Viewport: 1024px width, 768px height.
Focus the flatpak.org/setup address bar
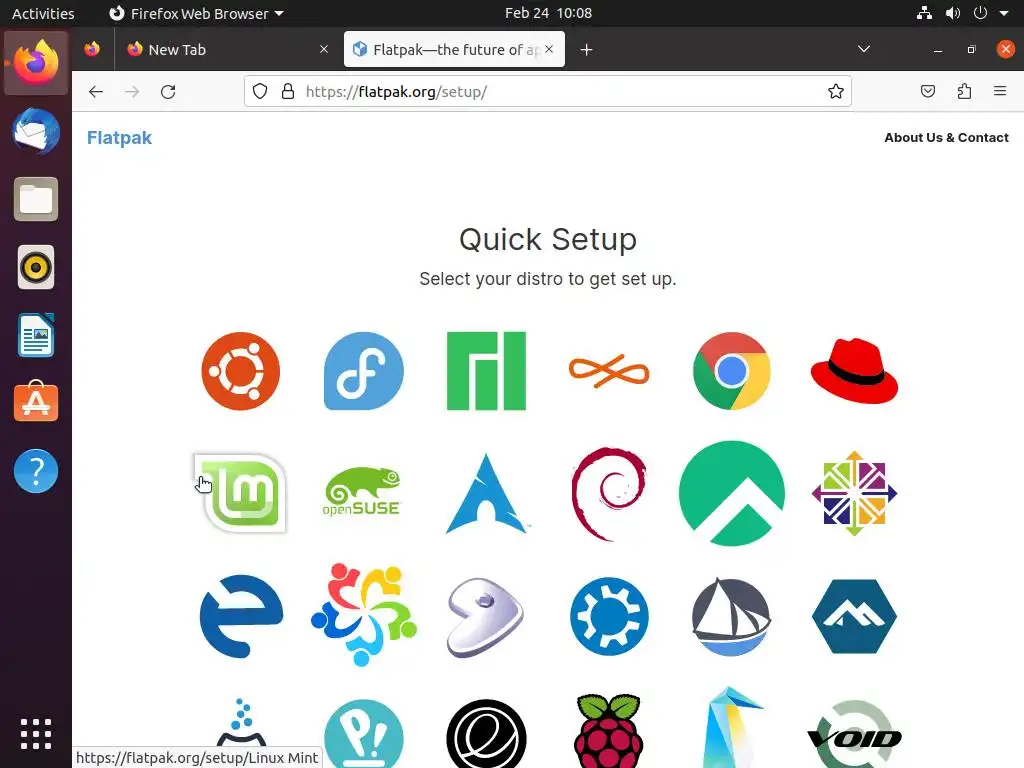[548, 91]
